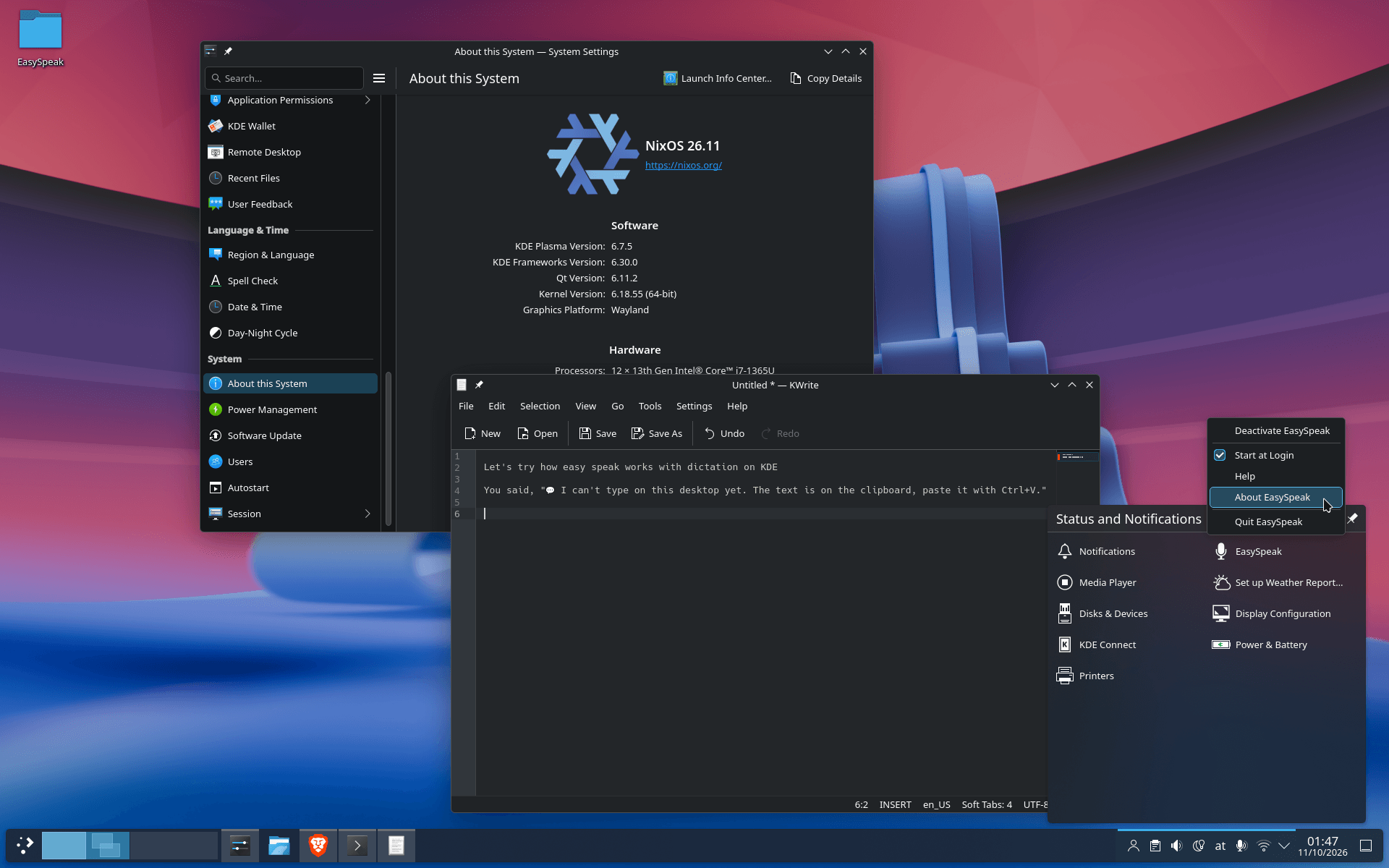Screen dimensions: 1389x868
Task: Open KDE Wallet settings
Action: pos(290,126)
